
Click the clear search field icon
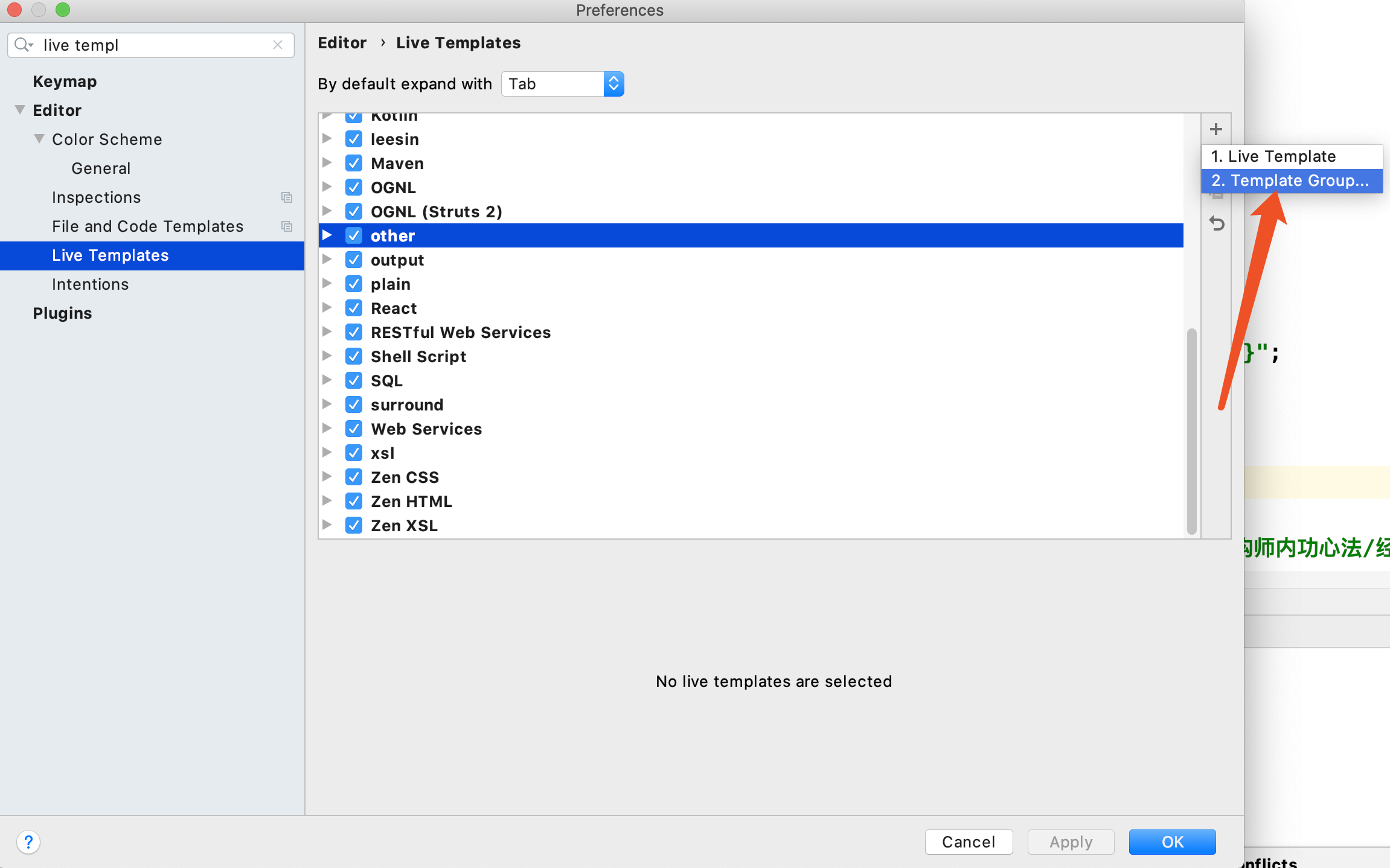tap(278, 44)
